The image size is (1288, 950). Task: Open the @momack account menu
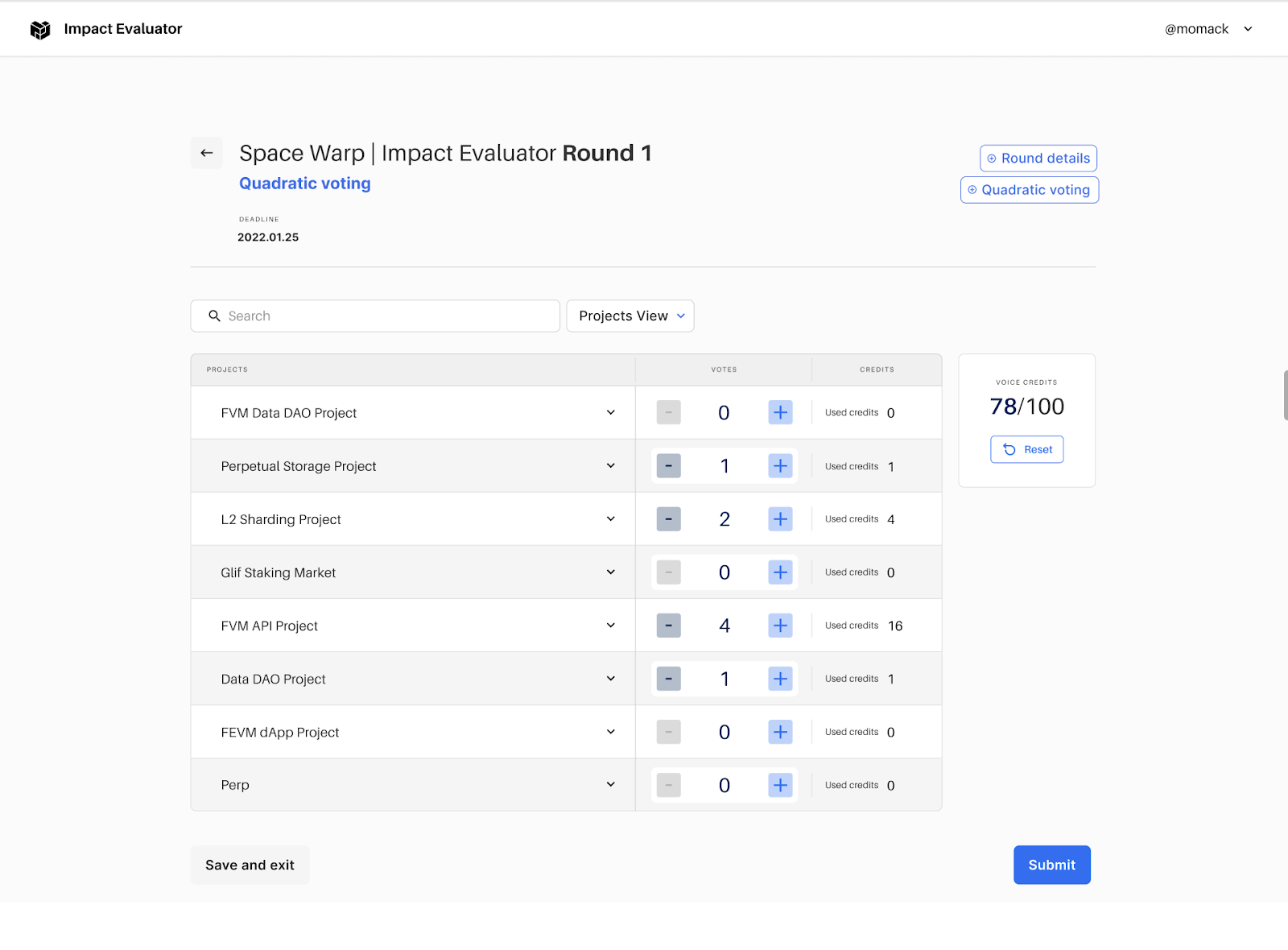1208,29
